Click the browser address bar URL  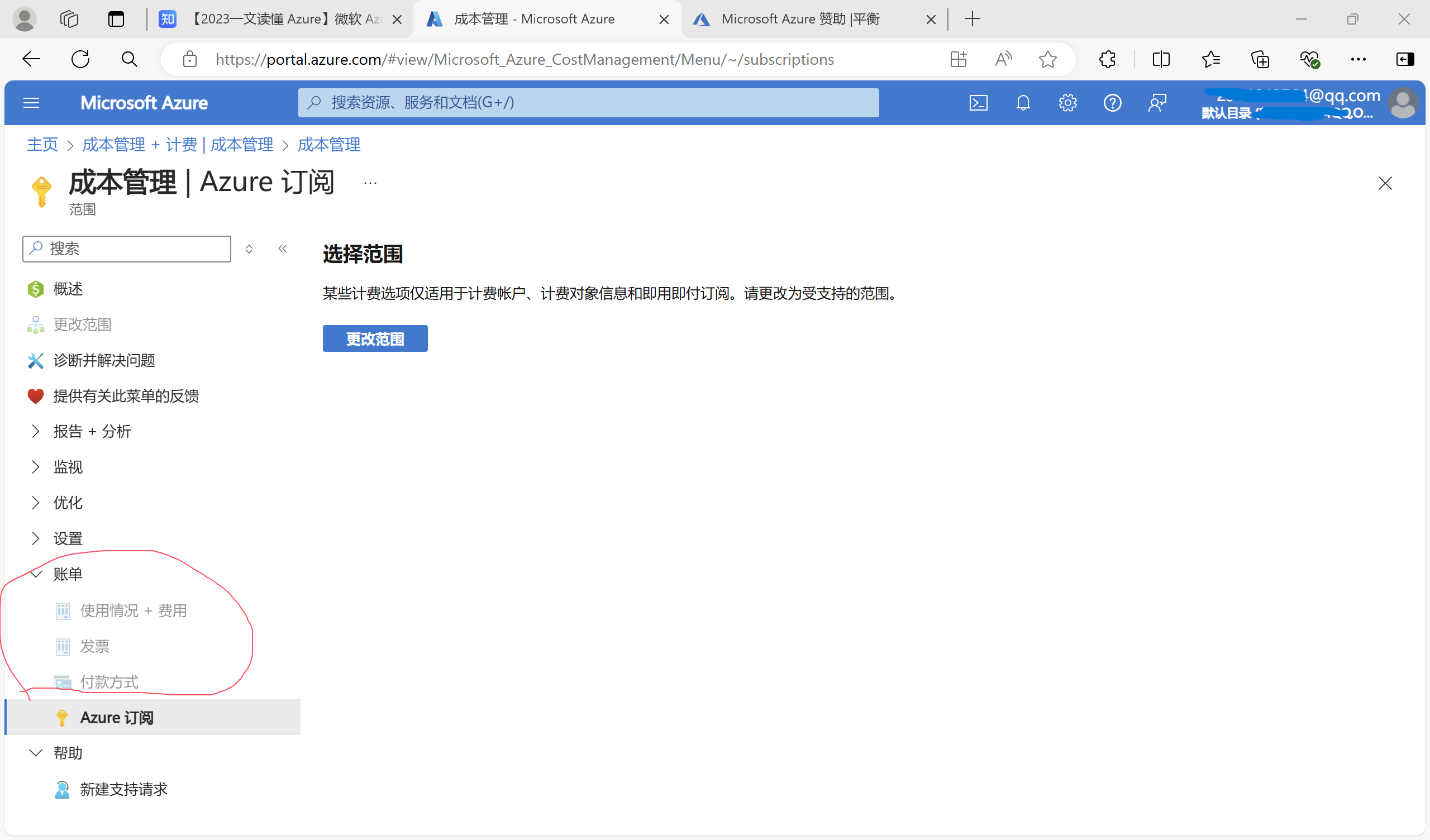tap(525, 60)
